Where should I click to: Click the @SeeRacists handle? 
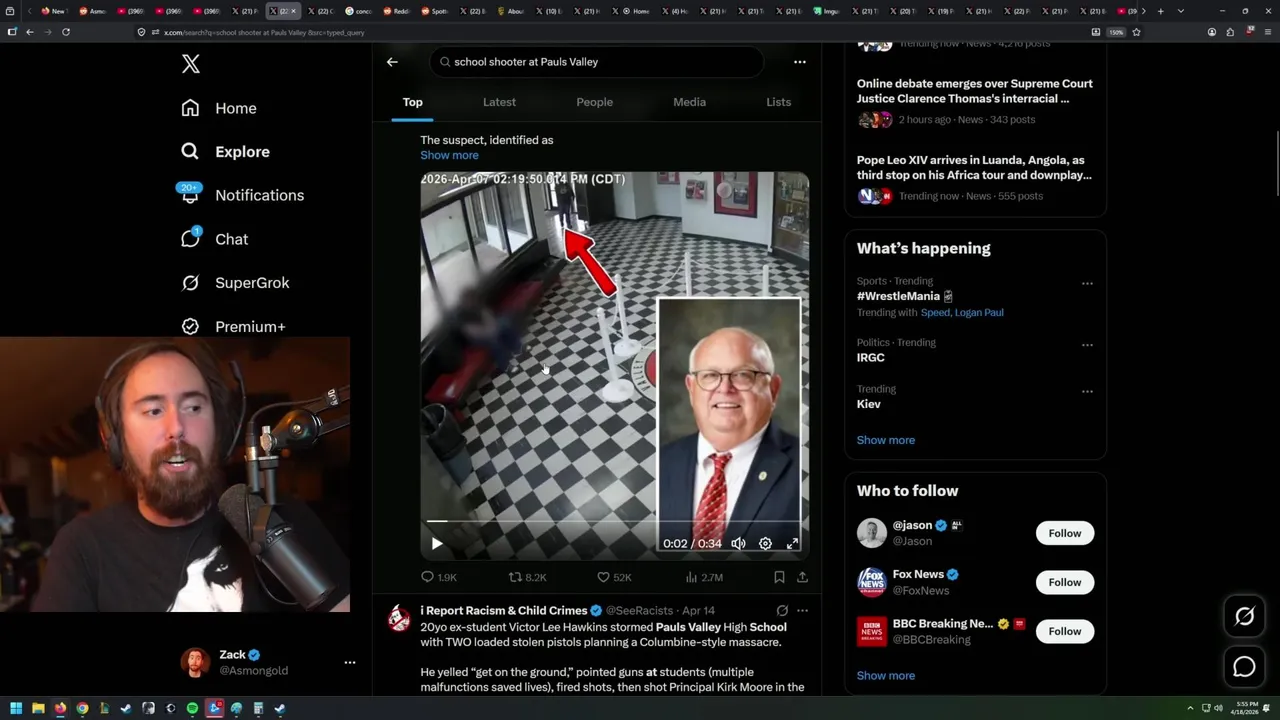point(639,610)
